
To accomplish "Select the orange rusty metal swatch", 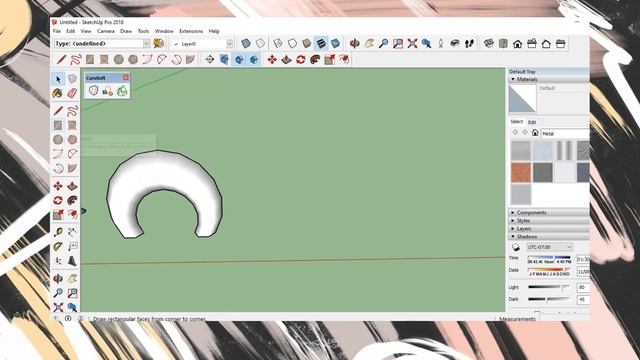I will click(x=521, y=172).
